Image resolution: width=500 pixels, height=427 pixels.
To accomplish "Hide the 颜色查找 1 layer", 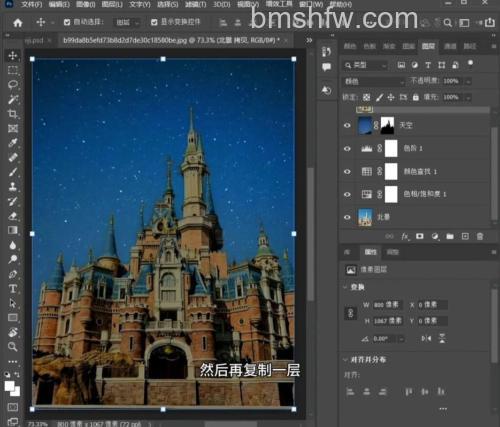I will 347,171.
